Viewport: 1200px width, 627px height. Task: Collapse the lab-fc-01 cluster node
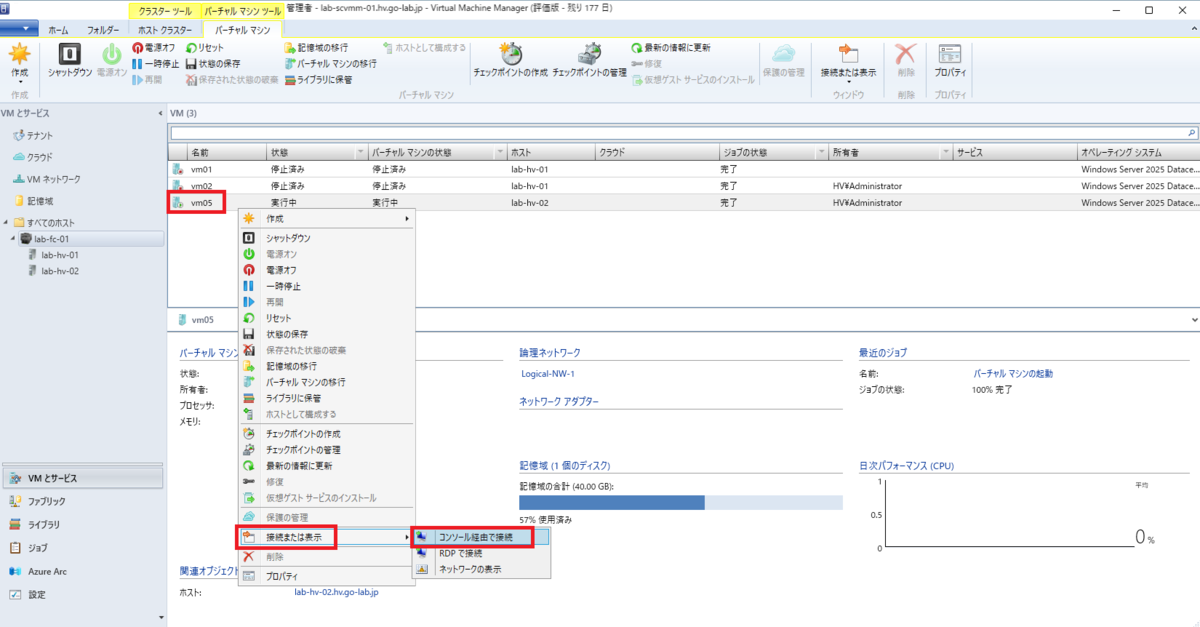point(13,240)
